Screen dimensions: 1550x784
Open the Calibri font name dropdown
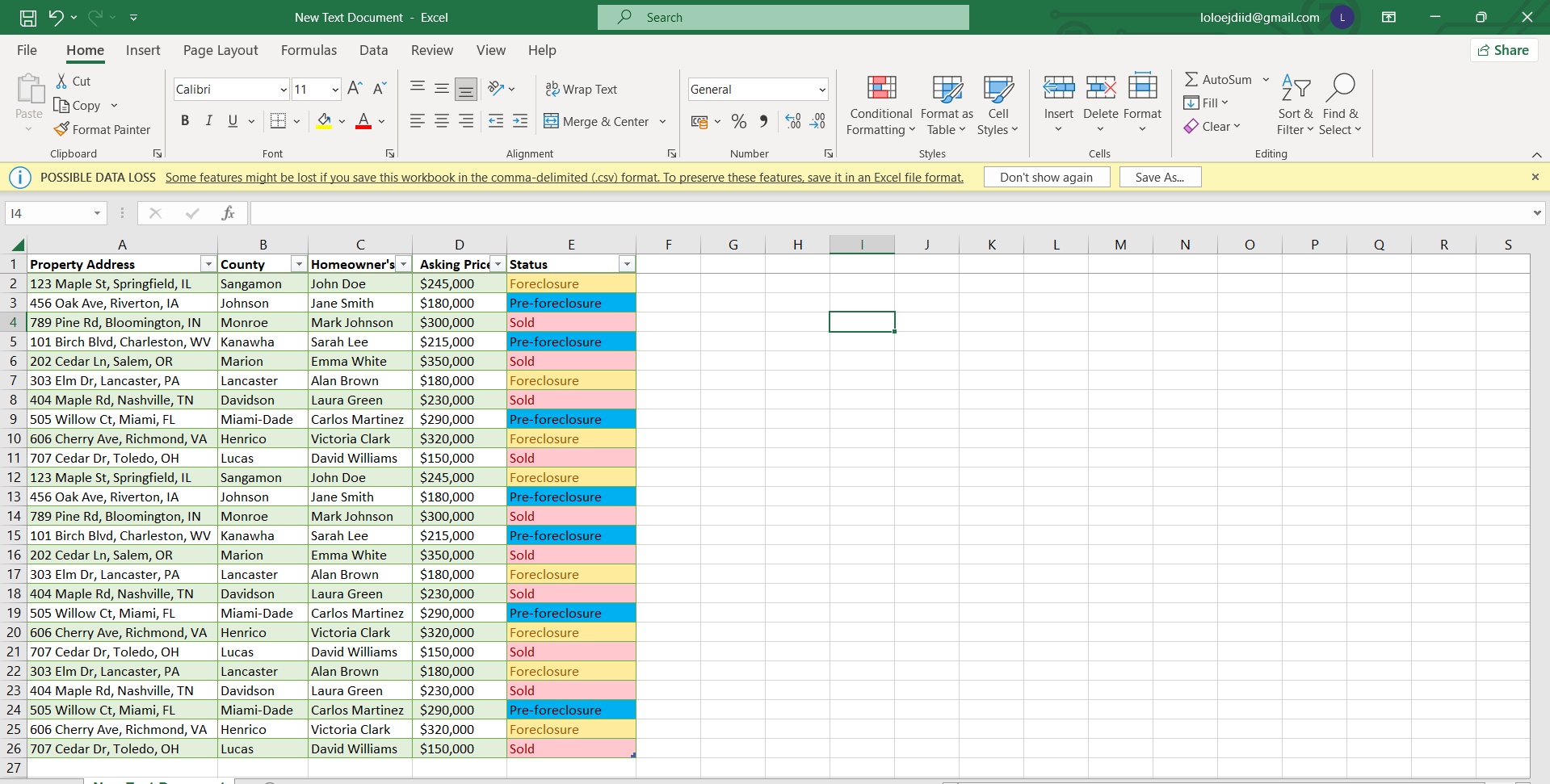pos(283,90)
